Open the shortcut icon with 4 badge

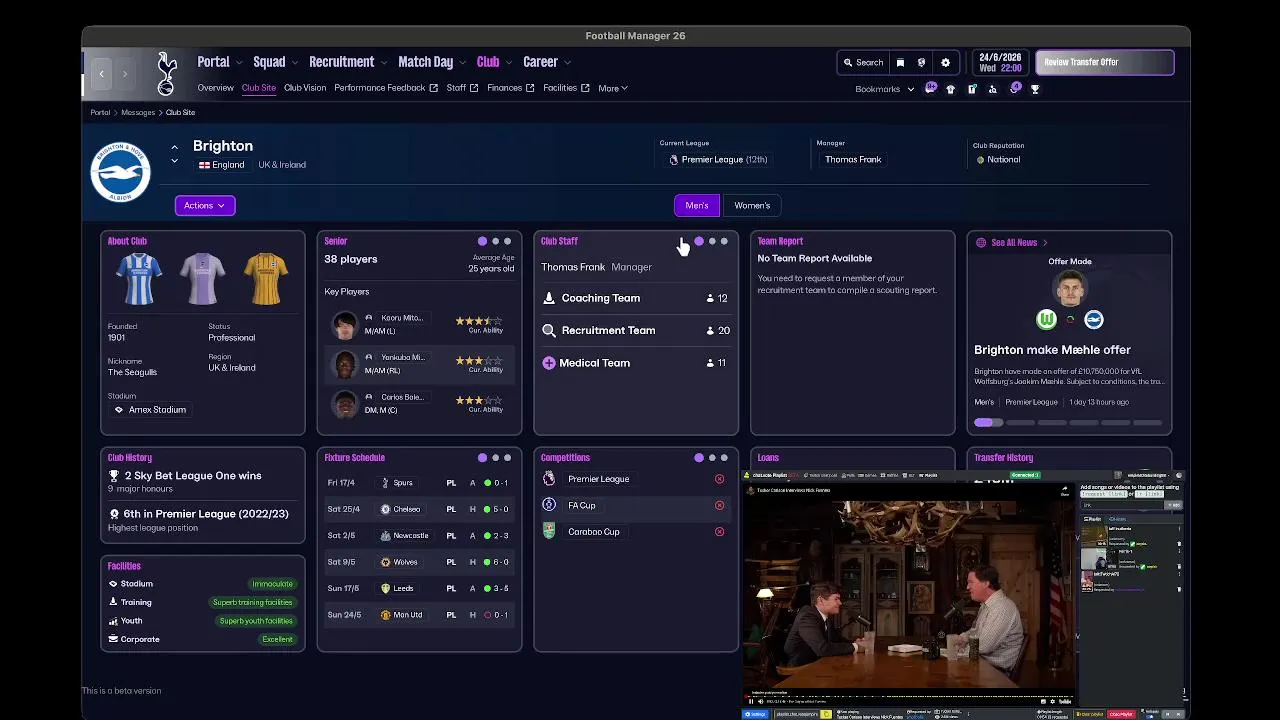[x=1015, y=88]
